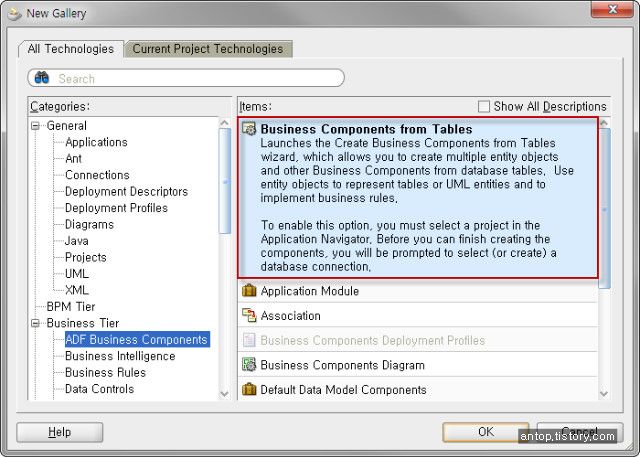This screenshot has height=457, width=640.
Task: Click the Business Components Deployment Profiles icon
Action: 249,340
